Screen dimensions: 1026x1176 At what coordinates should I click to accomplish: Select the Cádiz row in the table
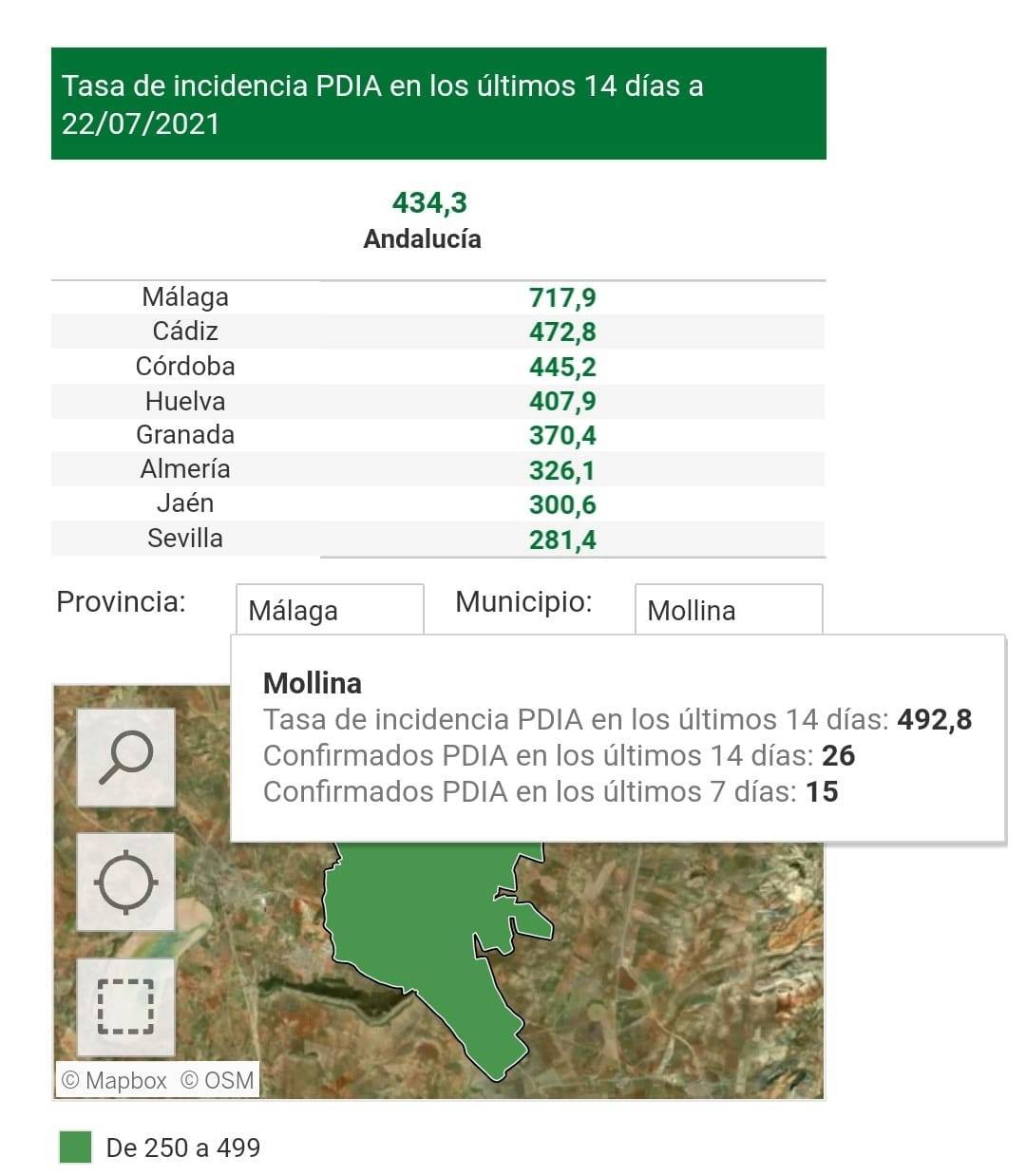(x=438, y=332)
